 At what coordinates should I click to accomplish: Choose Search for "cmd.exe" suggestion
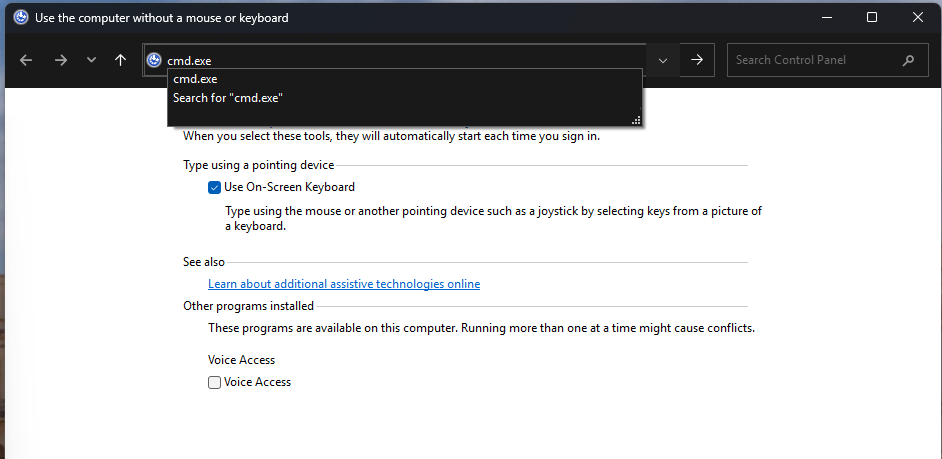[228, 98]
